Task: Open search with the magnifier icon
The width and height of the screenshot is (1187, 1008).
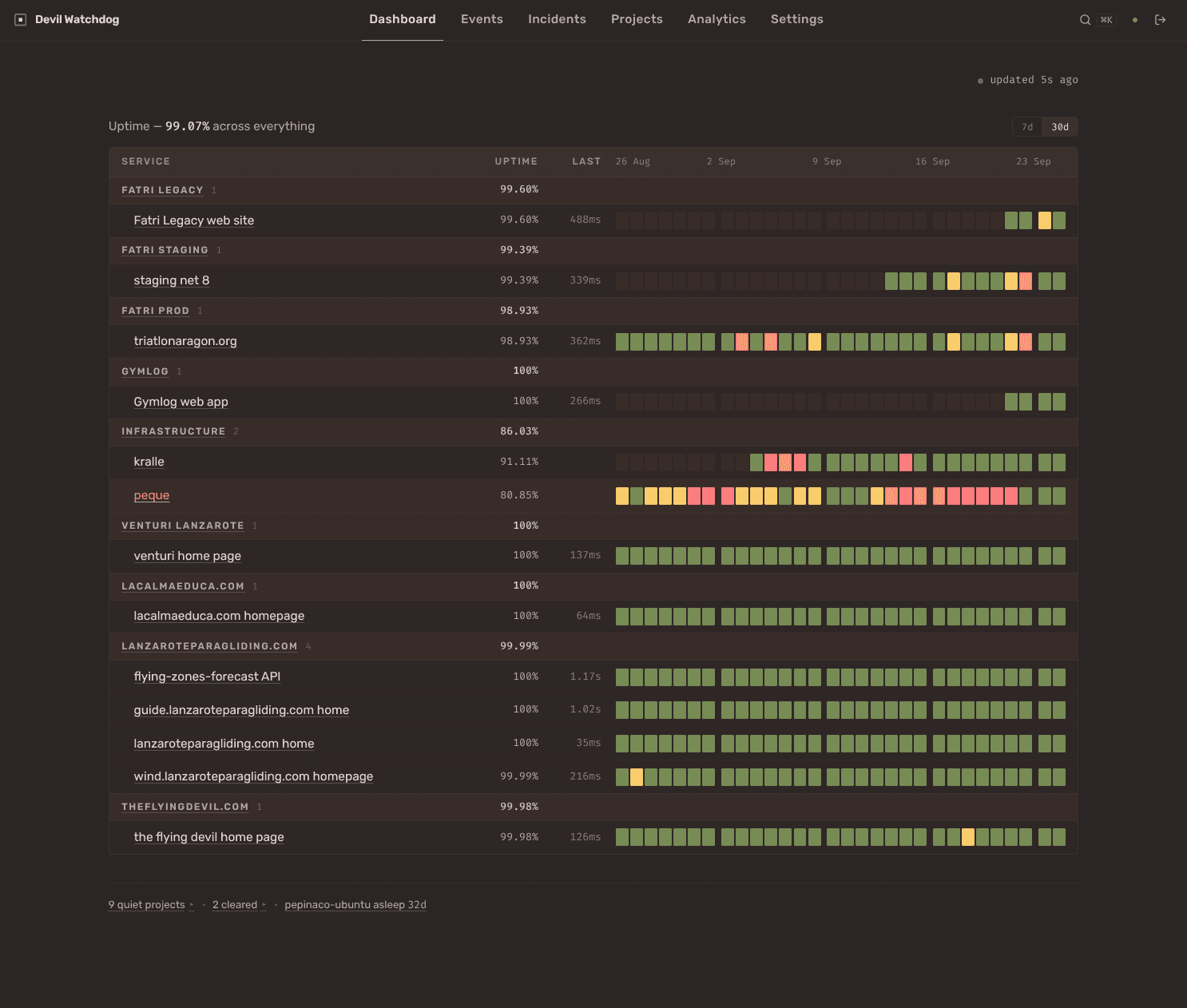Action: [x=1085, y=20]
